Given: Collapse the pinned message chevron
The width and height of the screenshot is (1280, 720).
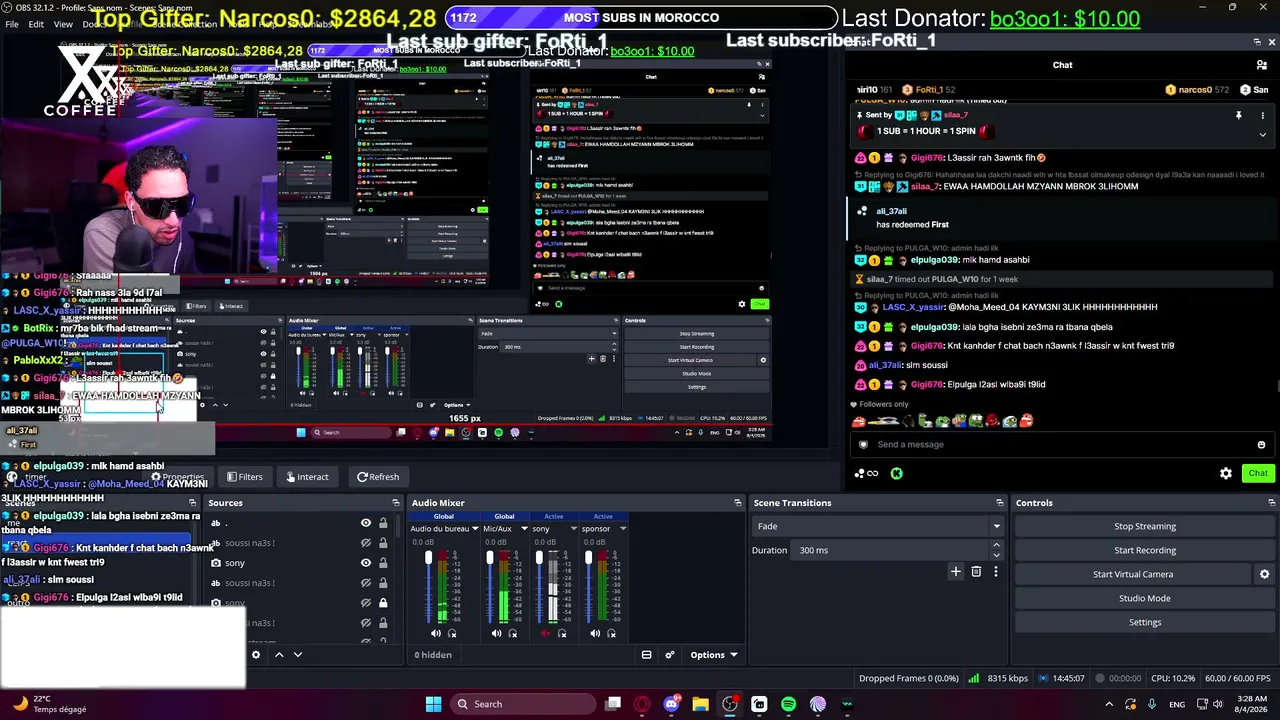Looking at the screenshot, I should click(x=1261, y=133).
